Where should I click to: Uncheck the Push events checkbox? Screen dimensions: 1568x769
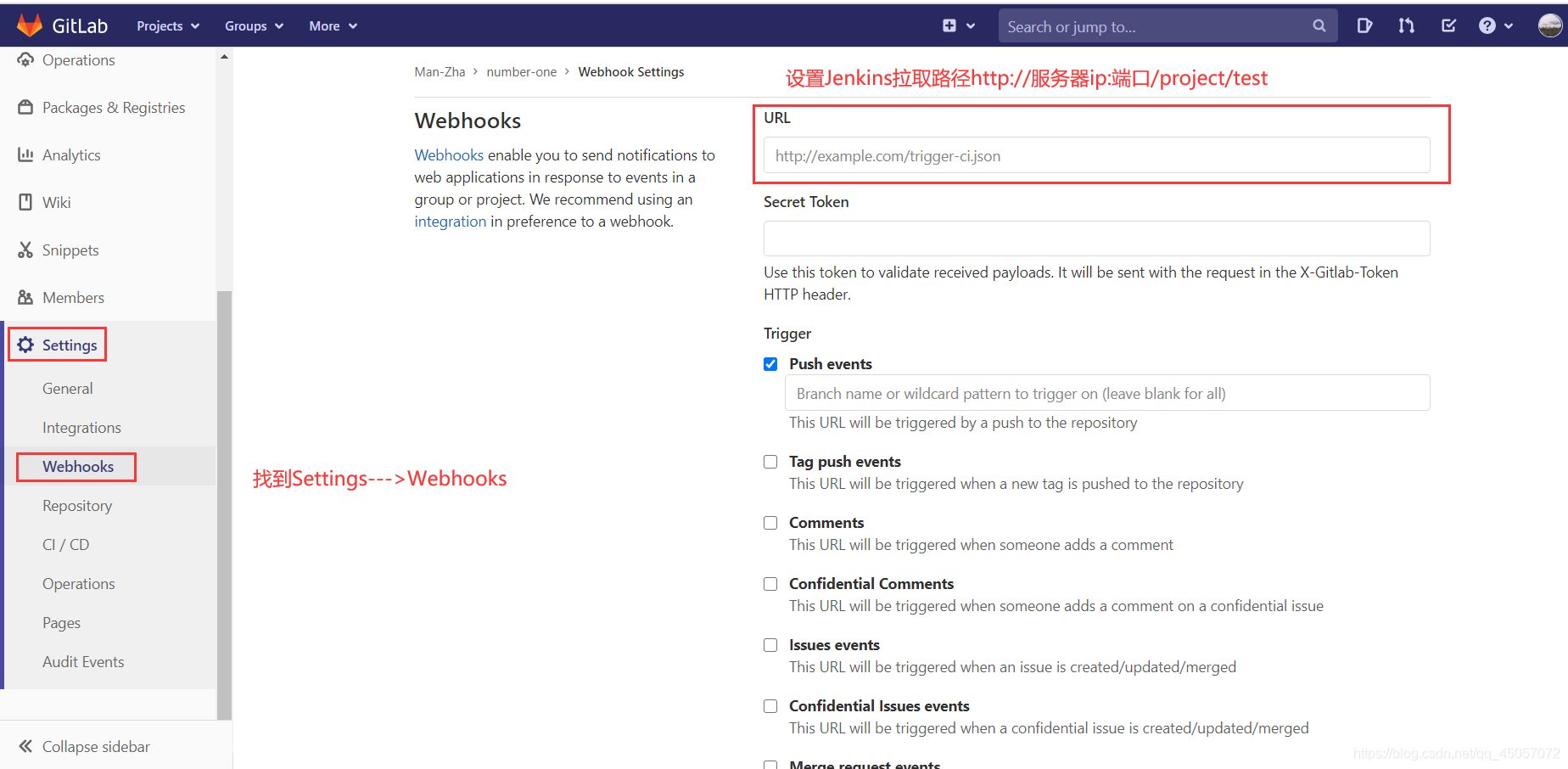770,364
